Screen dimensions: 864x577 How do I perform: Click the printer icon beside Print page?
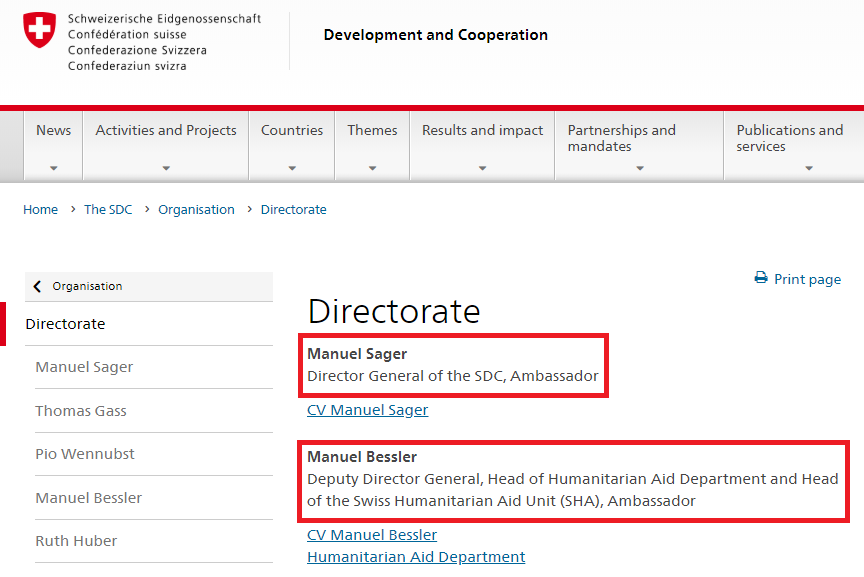[x=761, y=278]
